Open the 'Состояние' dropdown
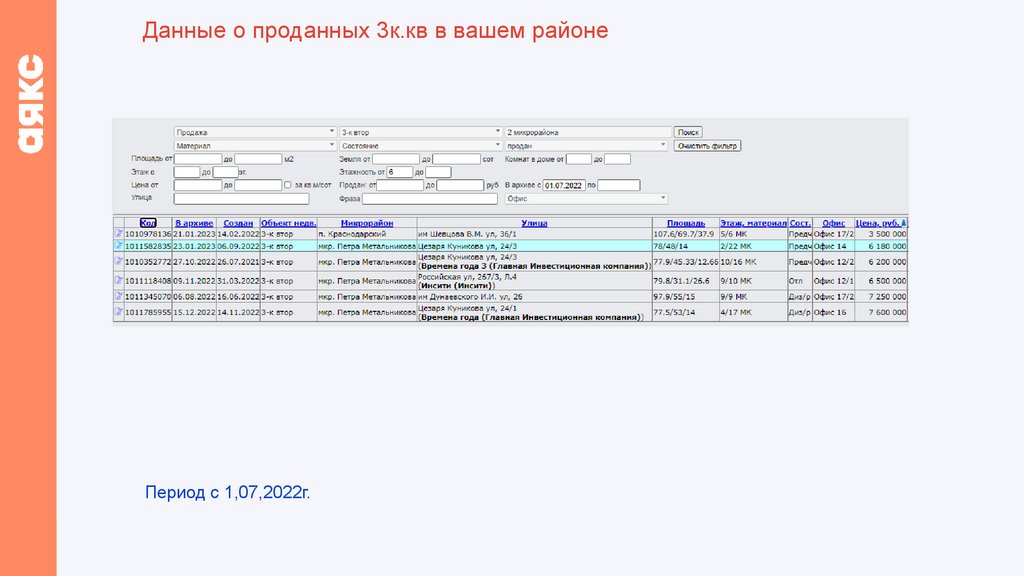Viewport: 1024px width, 576px height. tap(421, 146)
